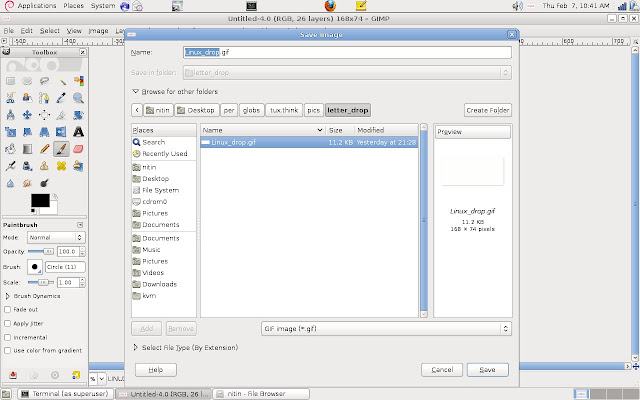The height and width of the screenshot is (400, 640).
Task: Expand Select File Type (By Extension)
Action: (136, 347)
